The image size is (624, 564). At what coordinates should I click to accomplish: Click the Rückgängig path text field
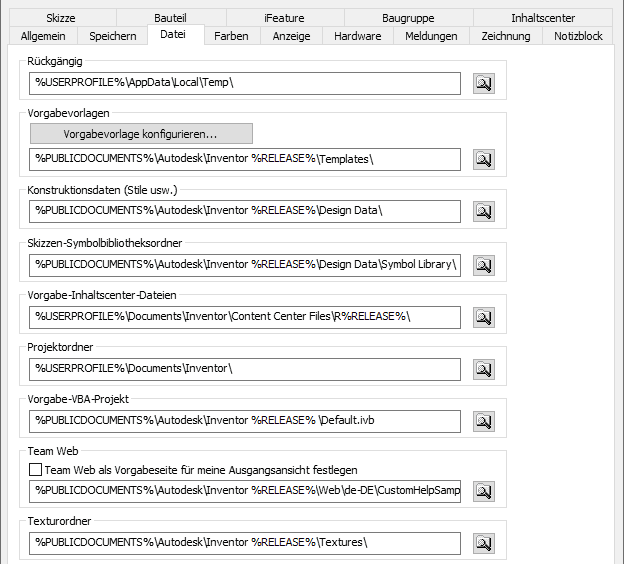coord(245,83)
